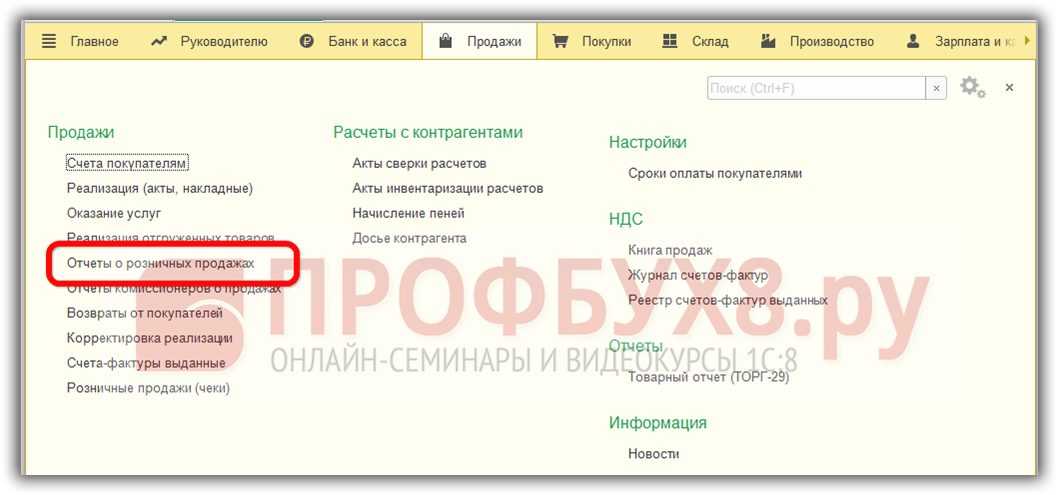
Task: Click the Информация group heading
Action: pos(658,423)
